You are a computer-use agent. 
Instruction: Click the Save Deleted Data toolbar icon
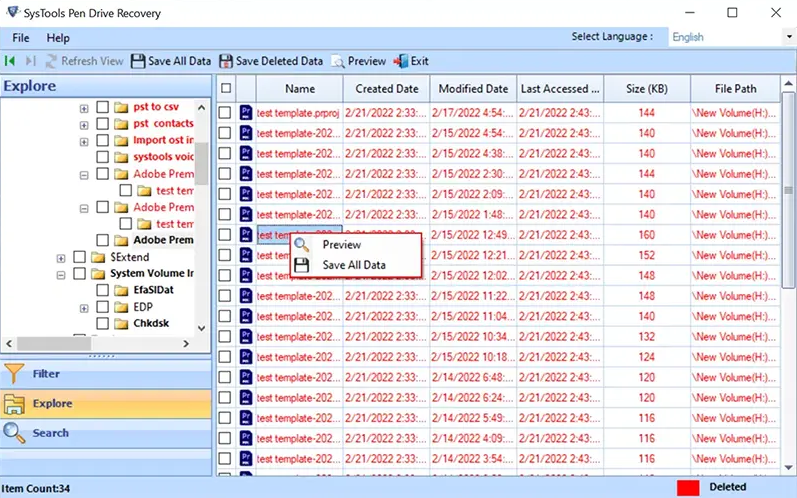(226, 61)
